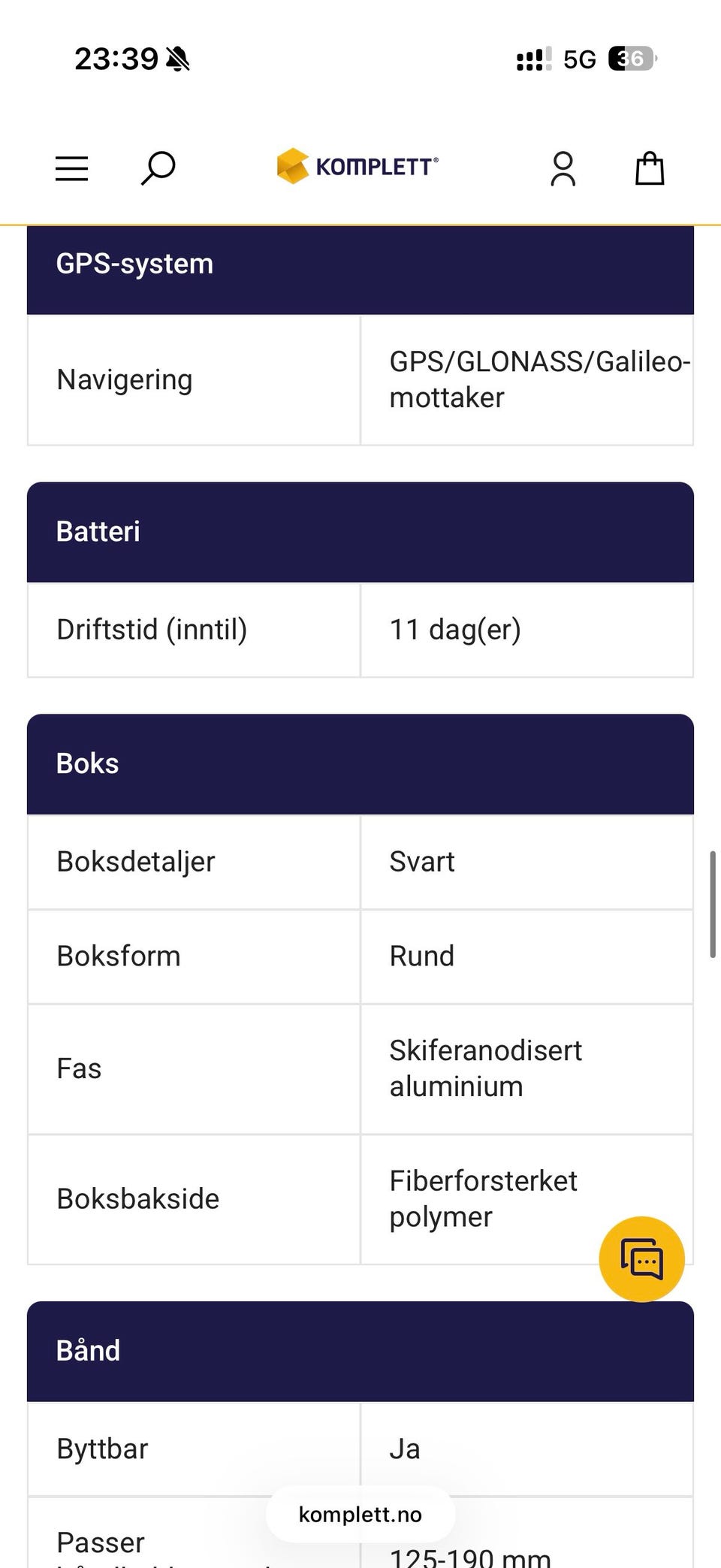Viewport: 721px width, 1568px height.
Task: Open the yellow chat support bubble
Action: (642, 1258)
